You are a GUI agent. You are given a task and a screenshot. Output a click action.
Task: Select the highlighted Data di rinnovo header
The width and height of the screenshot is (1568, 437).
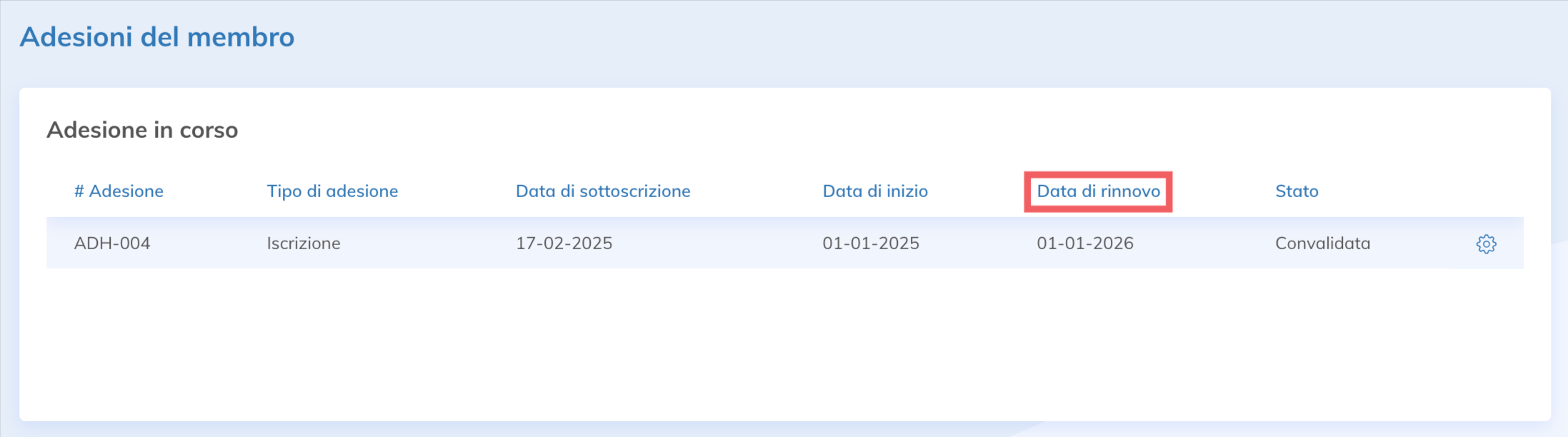(1098, 191)
